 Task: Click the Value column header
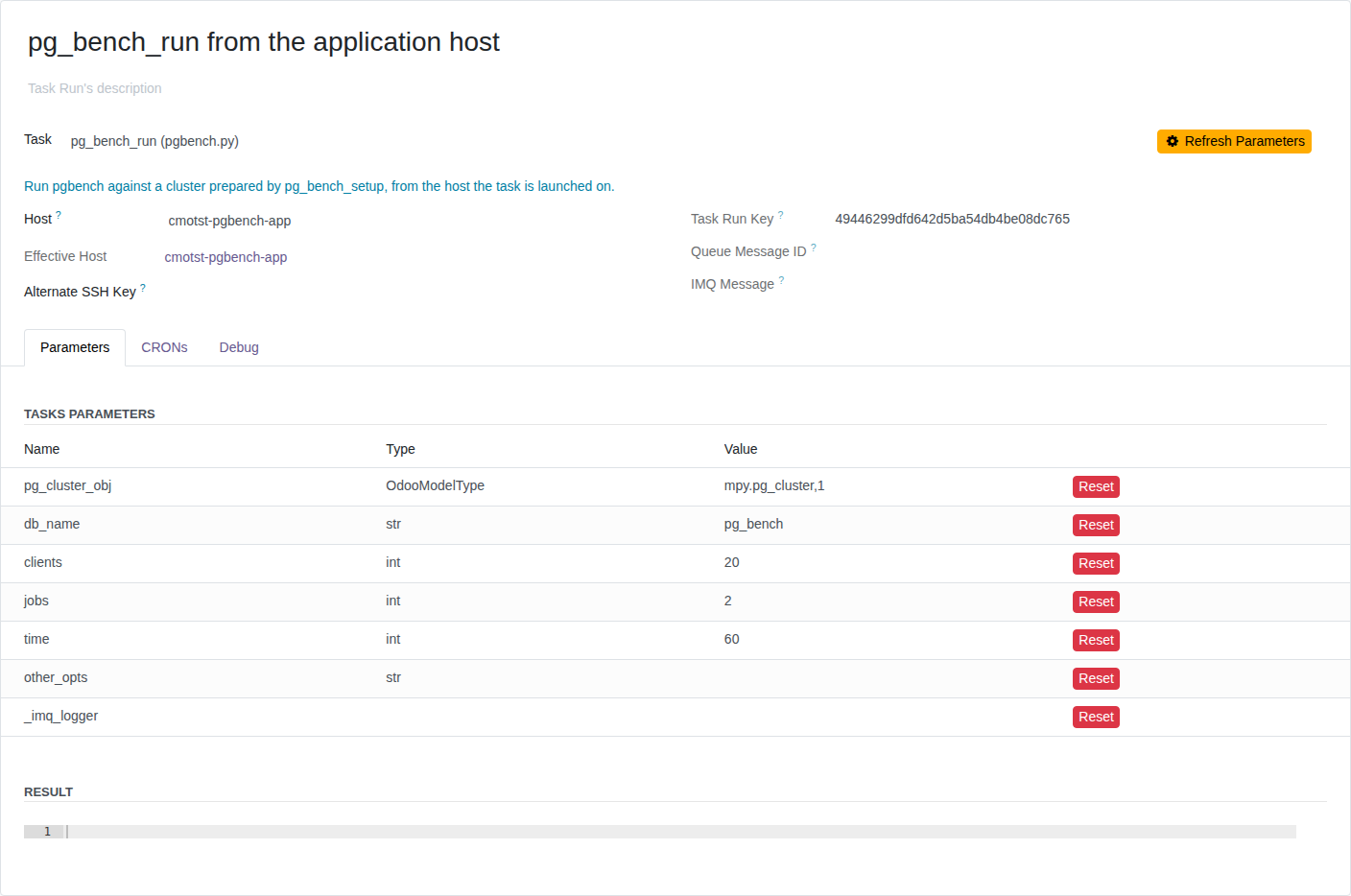click(740, 449)
